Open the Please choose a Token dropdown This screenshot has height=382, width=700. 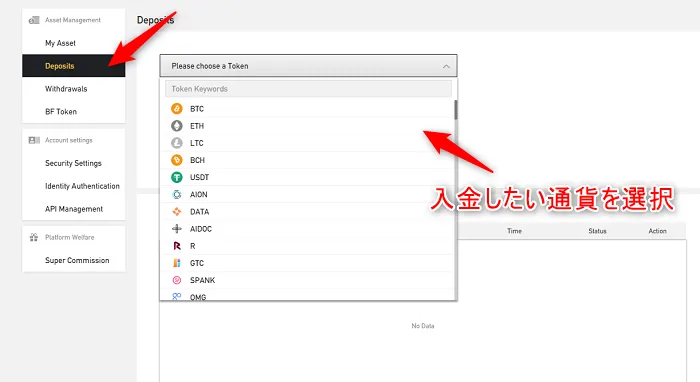(x=308, y=66)
